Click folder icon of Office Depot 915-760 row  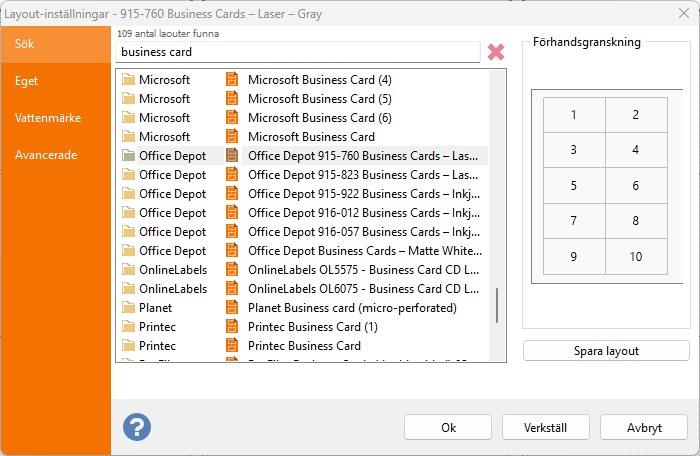(129, 155)
